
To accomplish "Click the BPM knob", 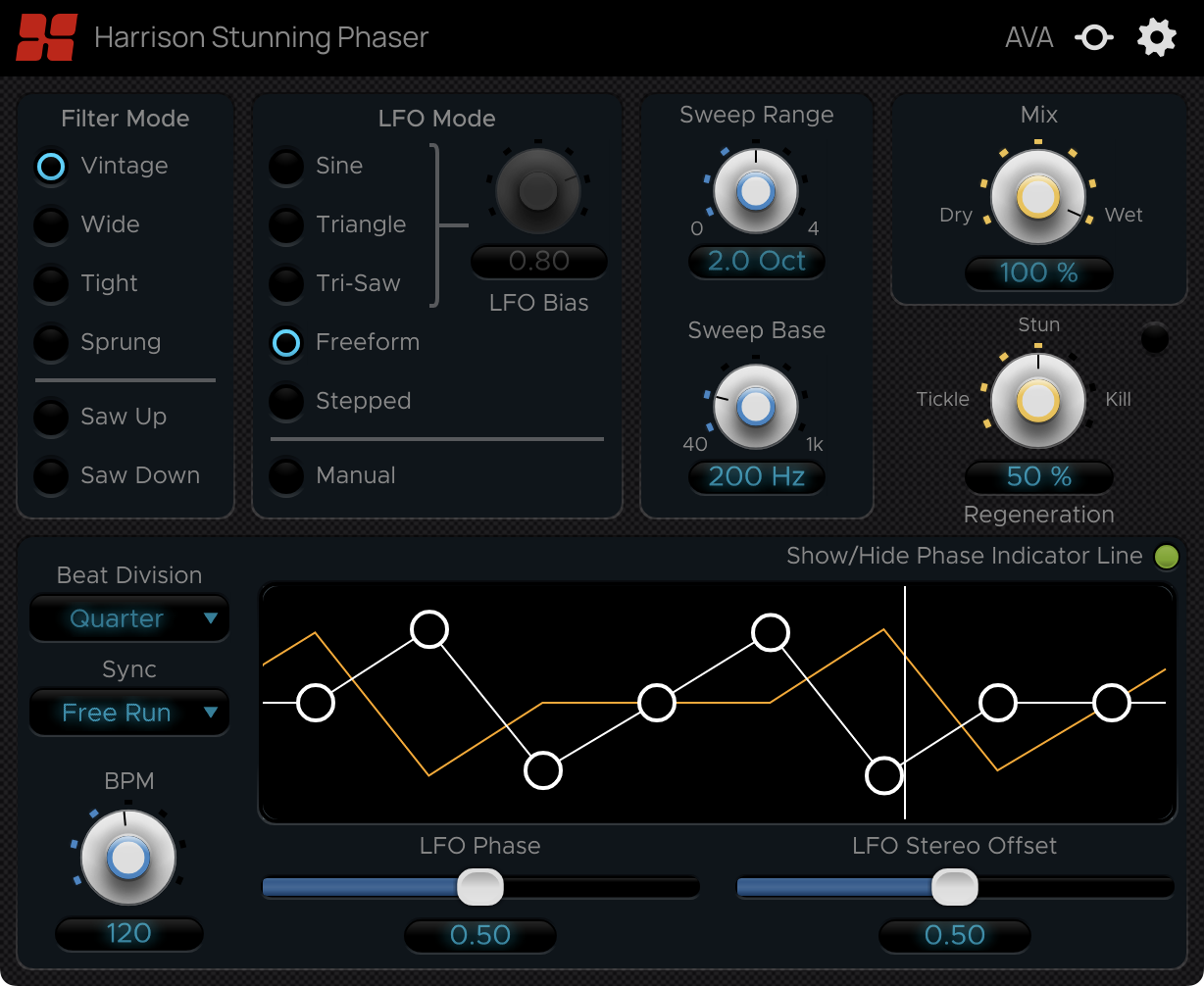I will click(x=127, y=858).
